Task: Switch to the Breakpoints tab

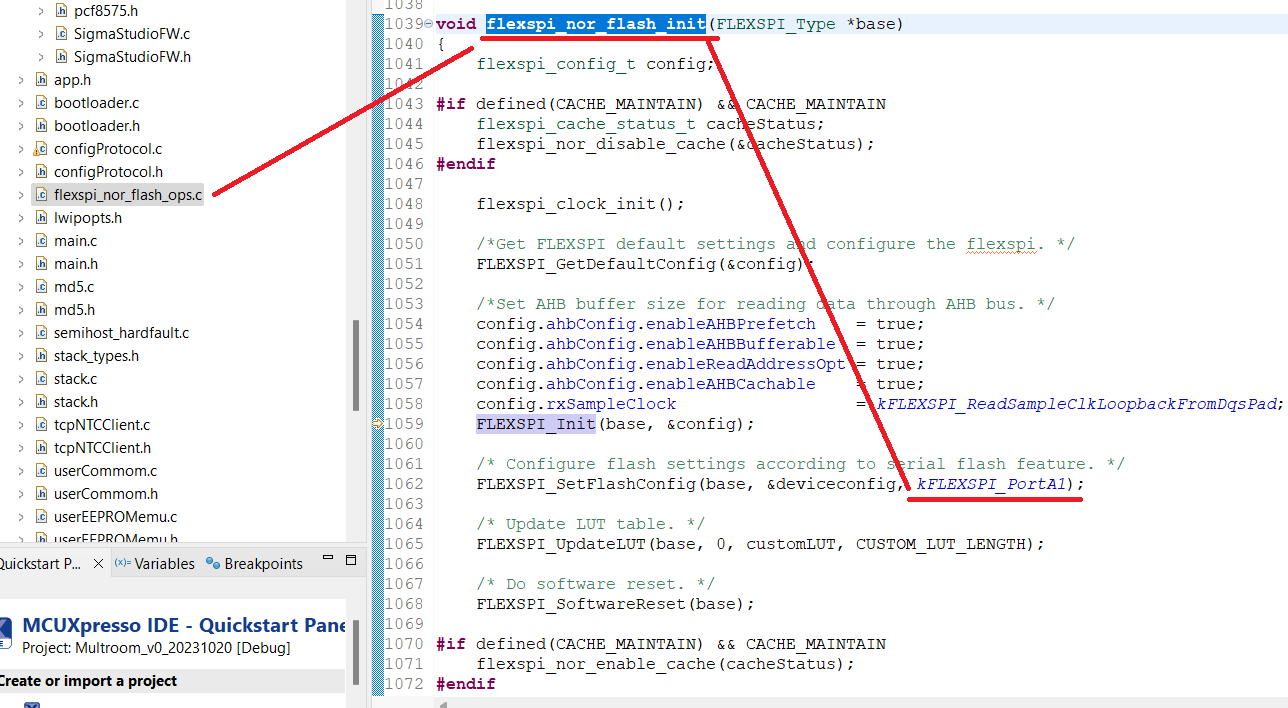Action: click(265, 563)
